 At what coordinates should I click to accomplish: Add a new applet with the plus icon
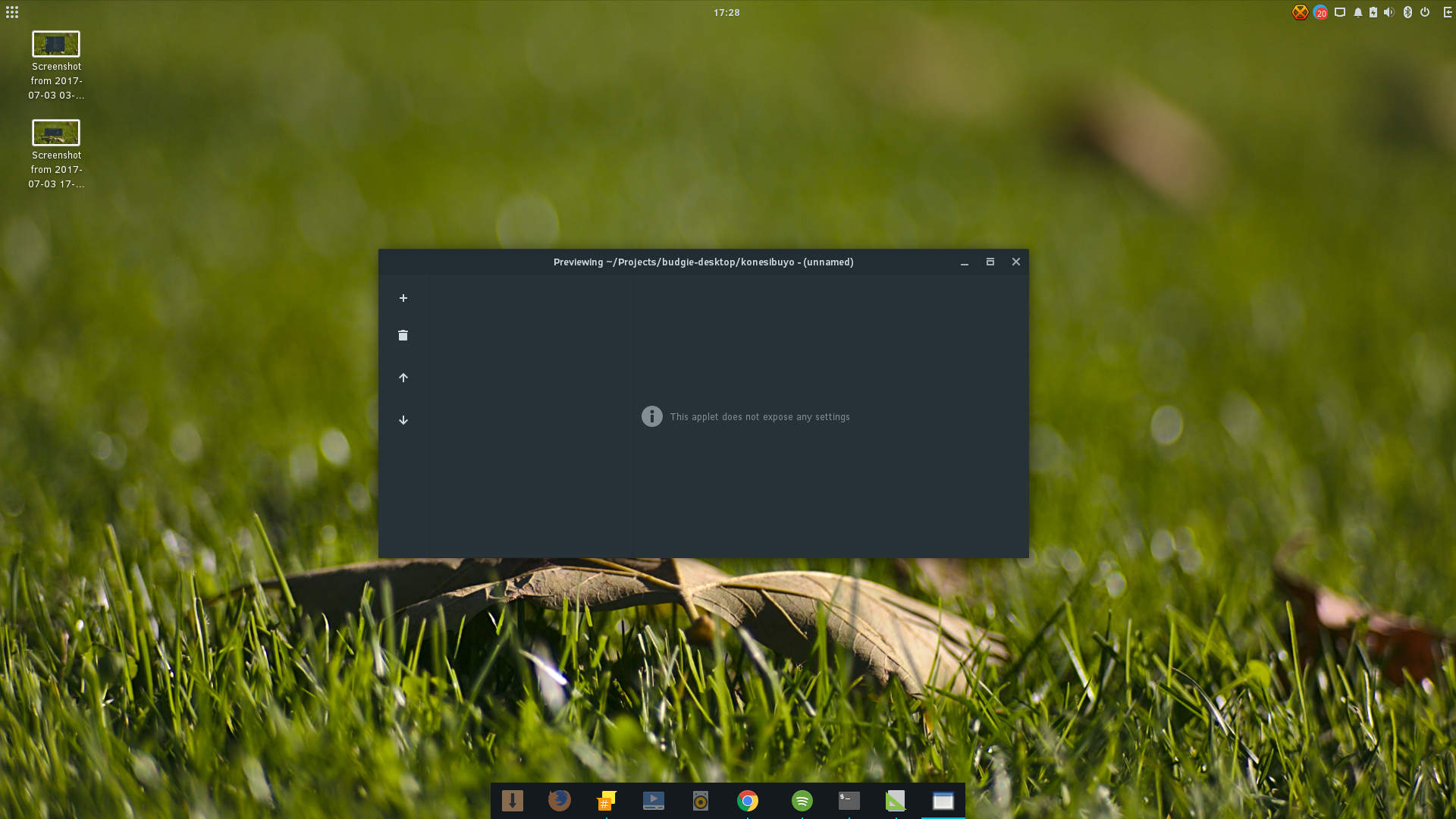pos(403,298)
